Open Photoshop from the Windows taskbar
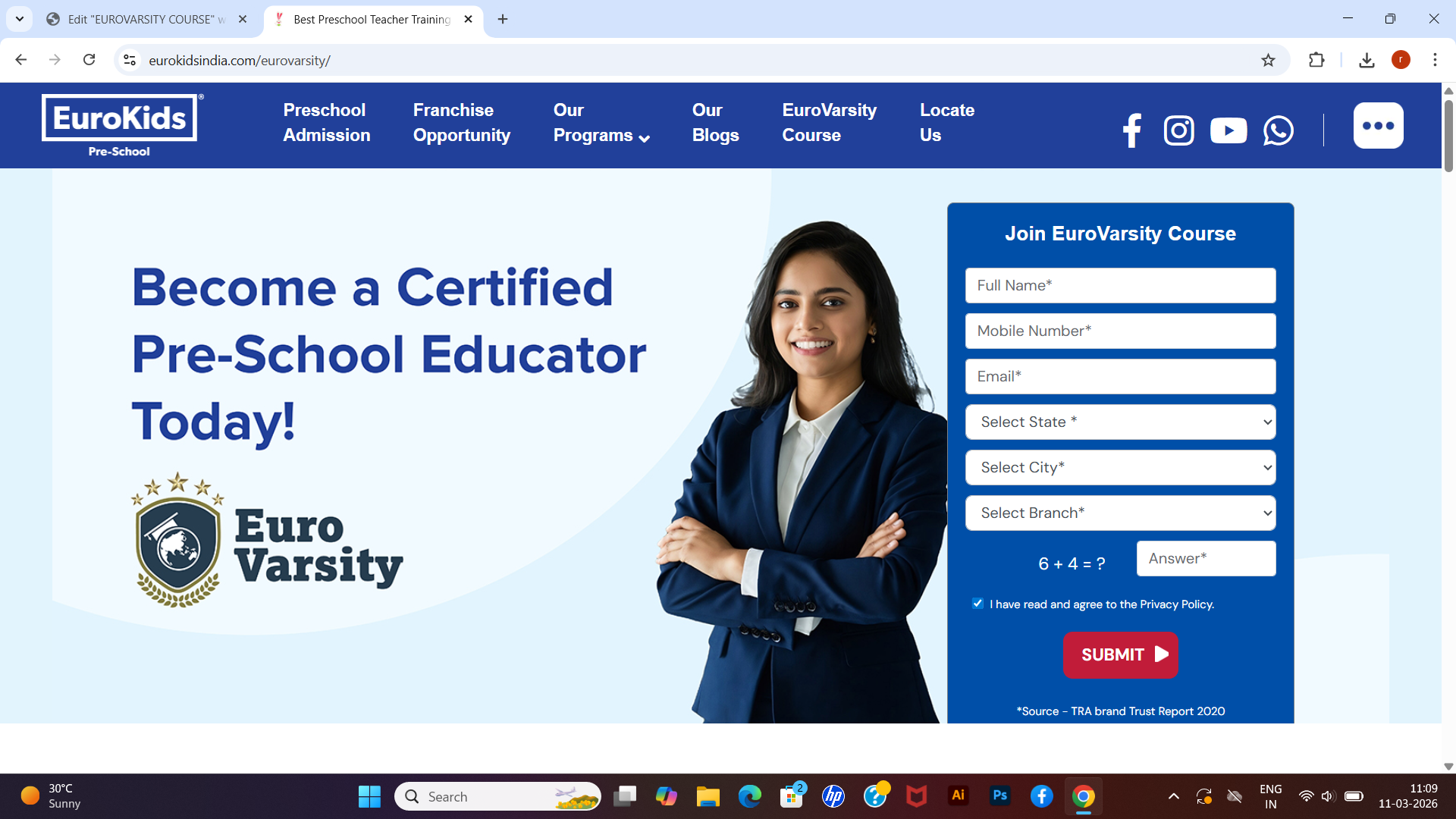This screenshot has width=1456, height=819. pyautogui.click(x=999, y=795)
